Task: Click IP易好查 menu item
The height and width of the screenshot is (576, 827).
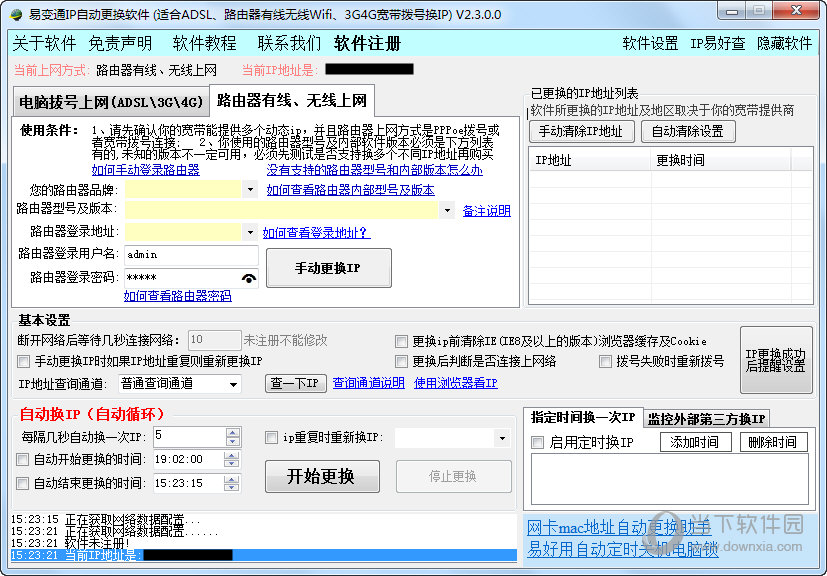Action: [718, 43]
